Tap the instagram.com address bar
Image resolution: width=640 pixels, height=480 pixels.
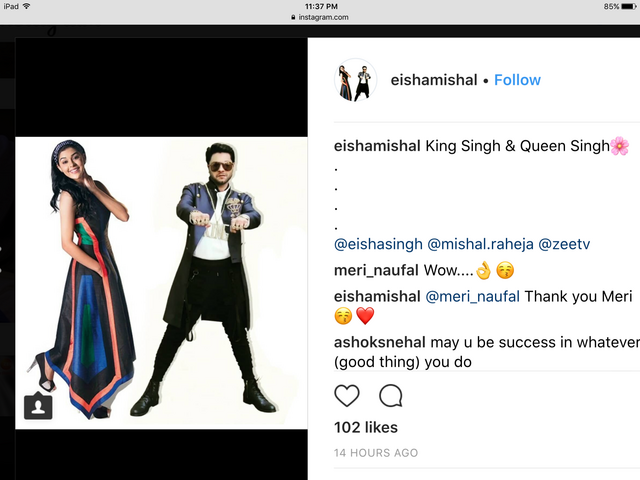pyautogui.click(x=320, y=17)
